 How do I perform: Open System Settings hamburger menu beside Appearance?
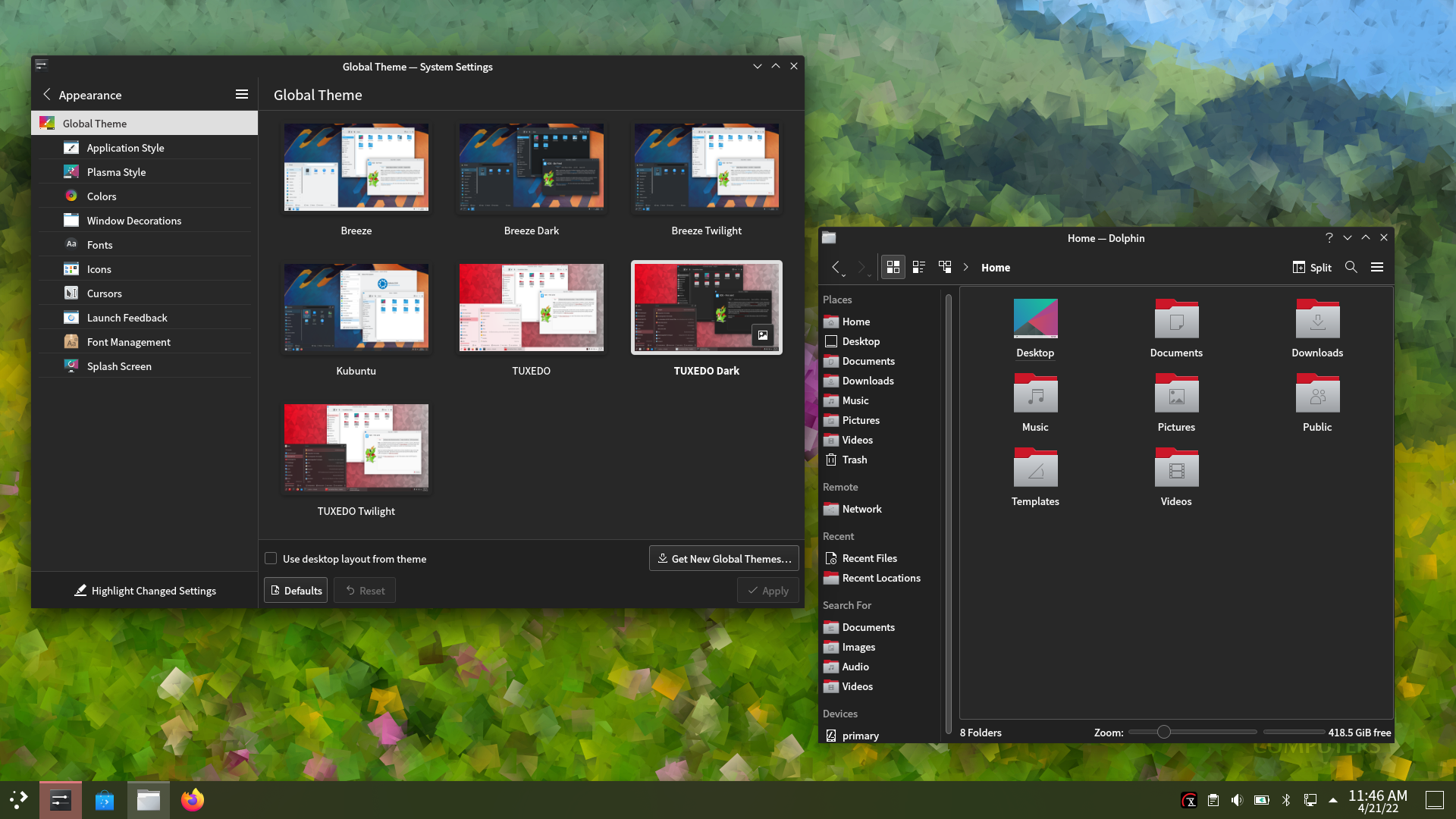(242, 94)
